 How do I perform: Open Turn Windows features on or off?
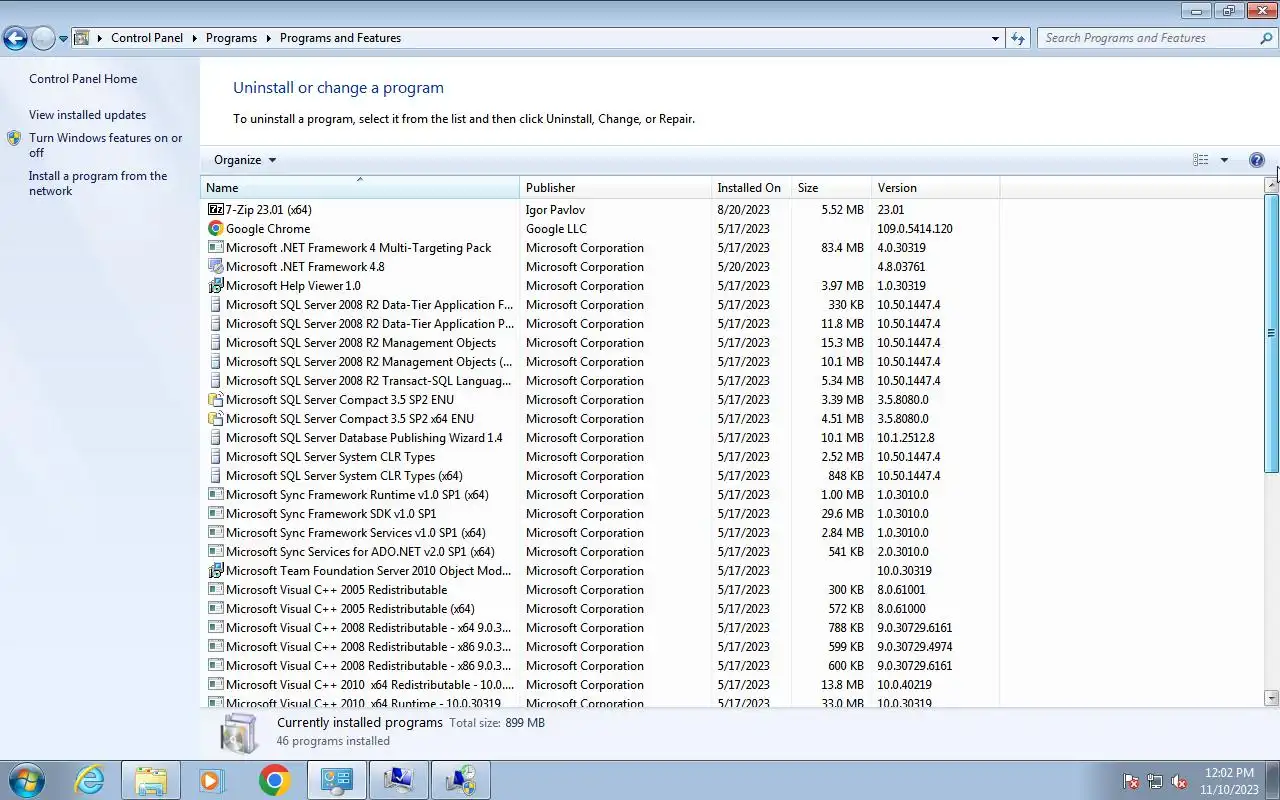[105, 145]
